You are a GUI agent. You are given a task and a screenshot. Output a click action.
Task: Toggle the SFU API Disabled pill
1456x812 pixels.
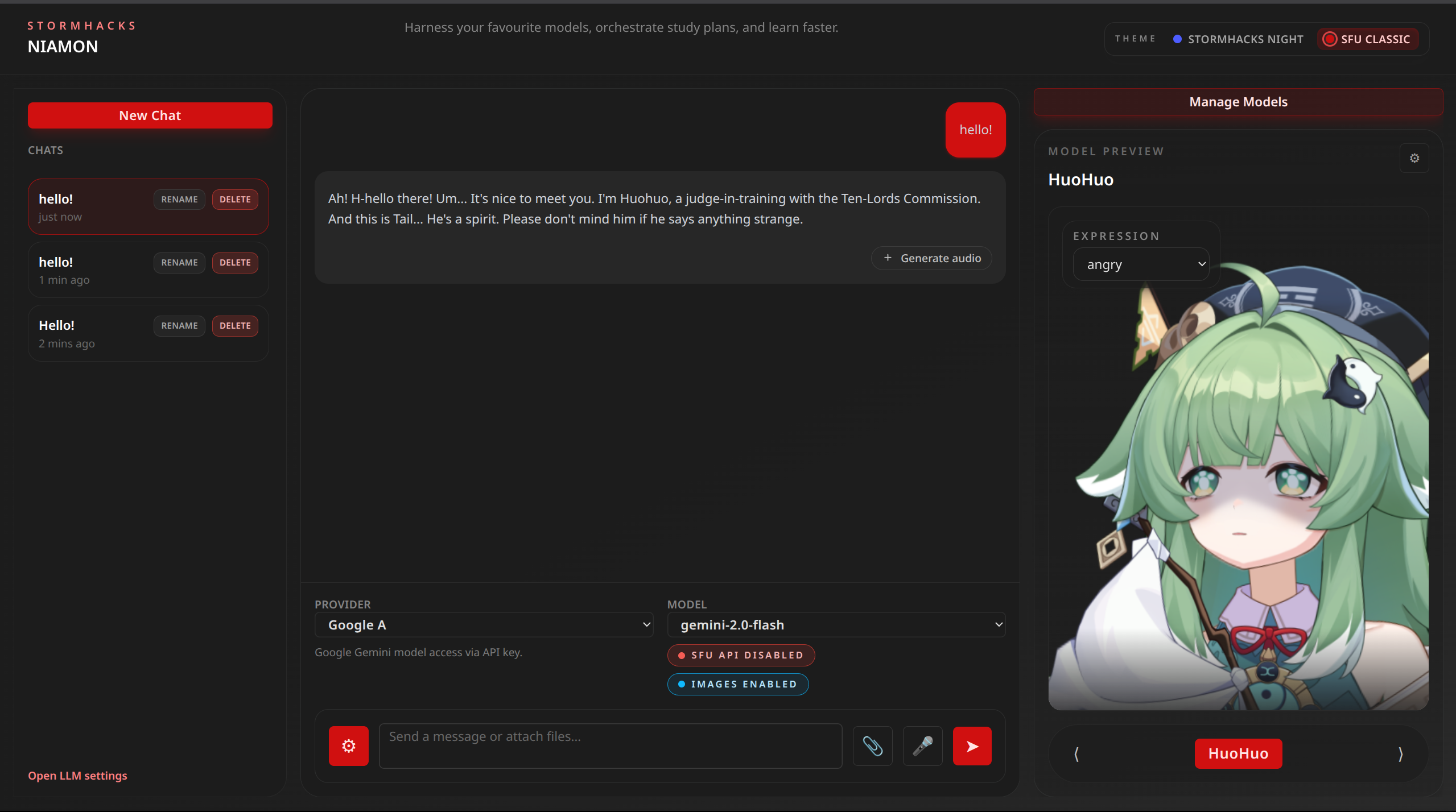[x=741, y=655]
